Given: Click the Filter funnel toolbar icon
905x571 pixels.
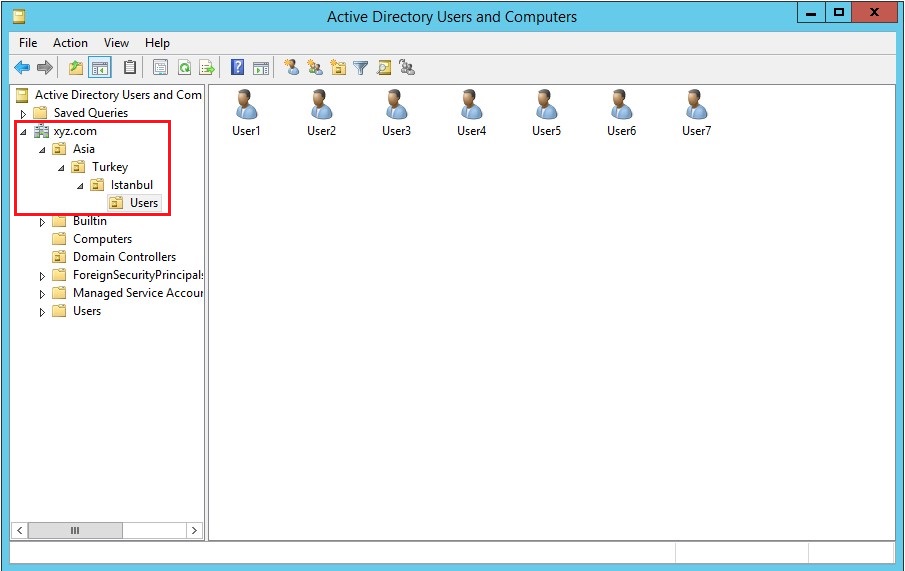Looking at the screenshot, I should [361, 68].
